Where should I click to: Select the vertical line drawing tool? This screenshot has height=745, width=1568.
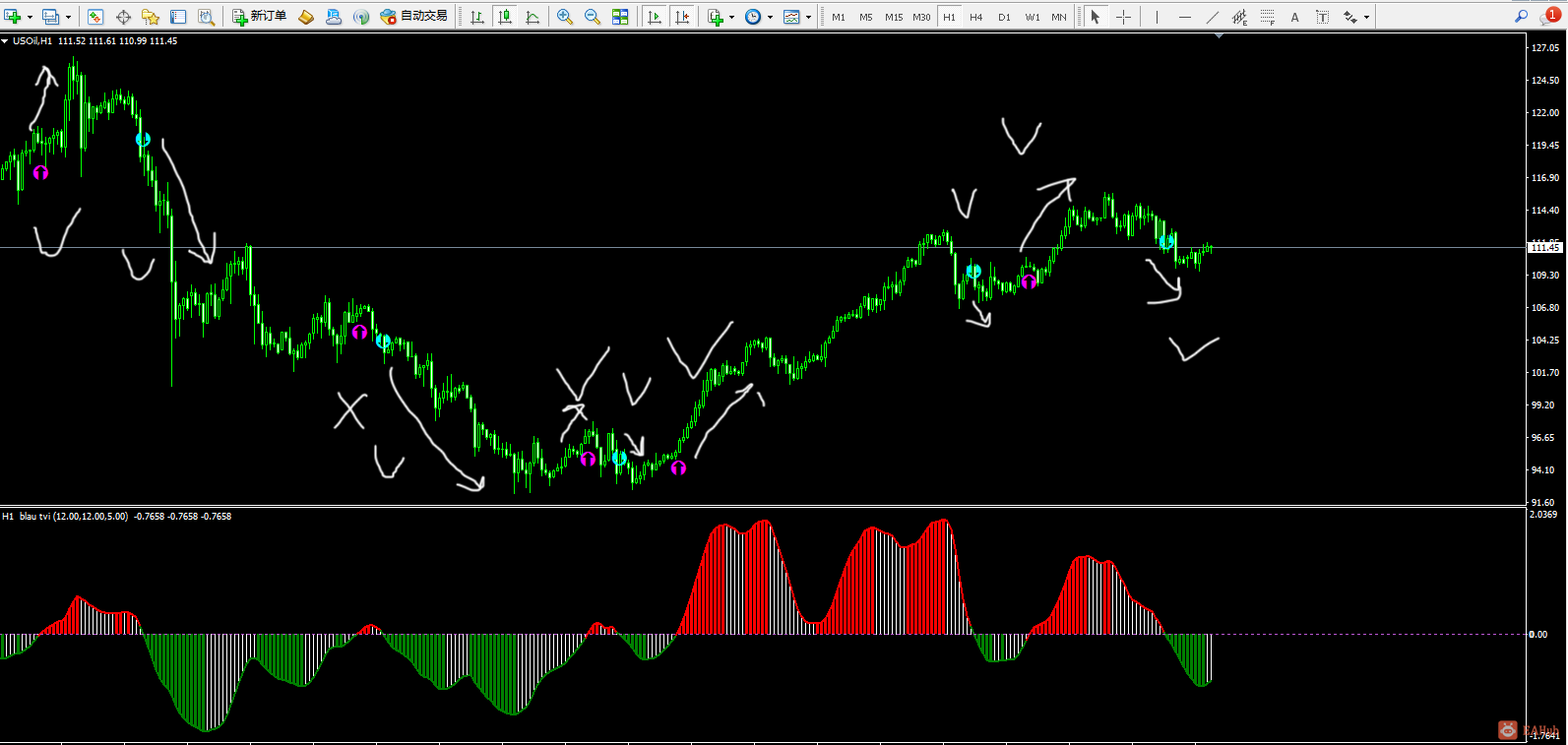[1157, 17]
